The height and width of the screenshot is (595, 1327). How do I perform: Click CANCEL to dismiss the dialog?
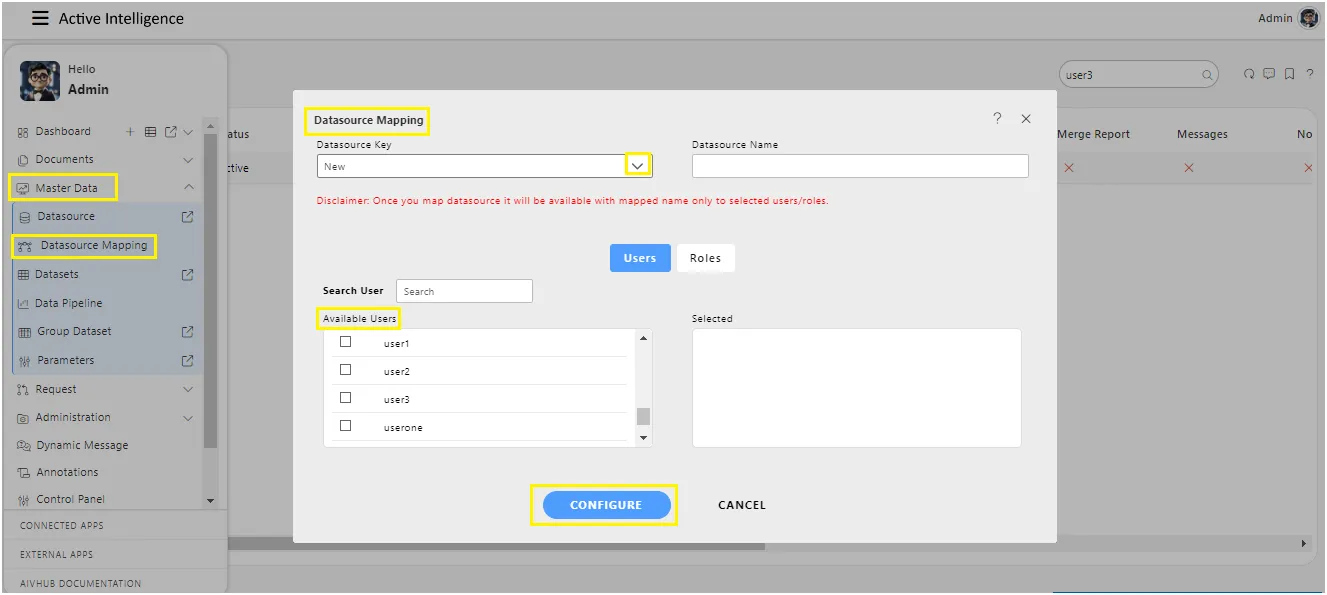741,505
